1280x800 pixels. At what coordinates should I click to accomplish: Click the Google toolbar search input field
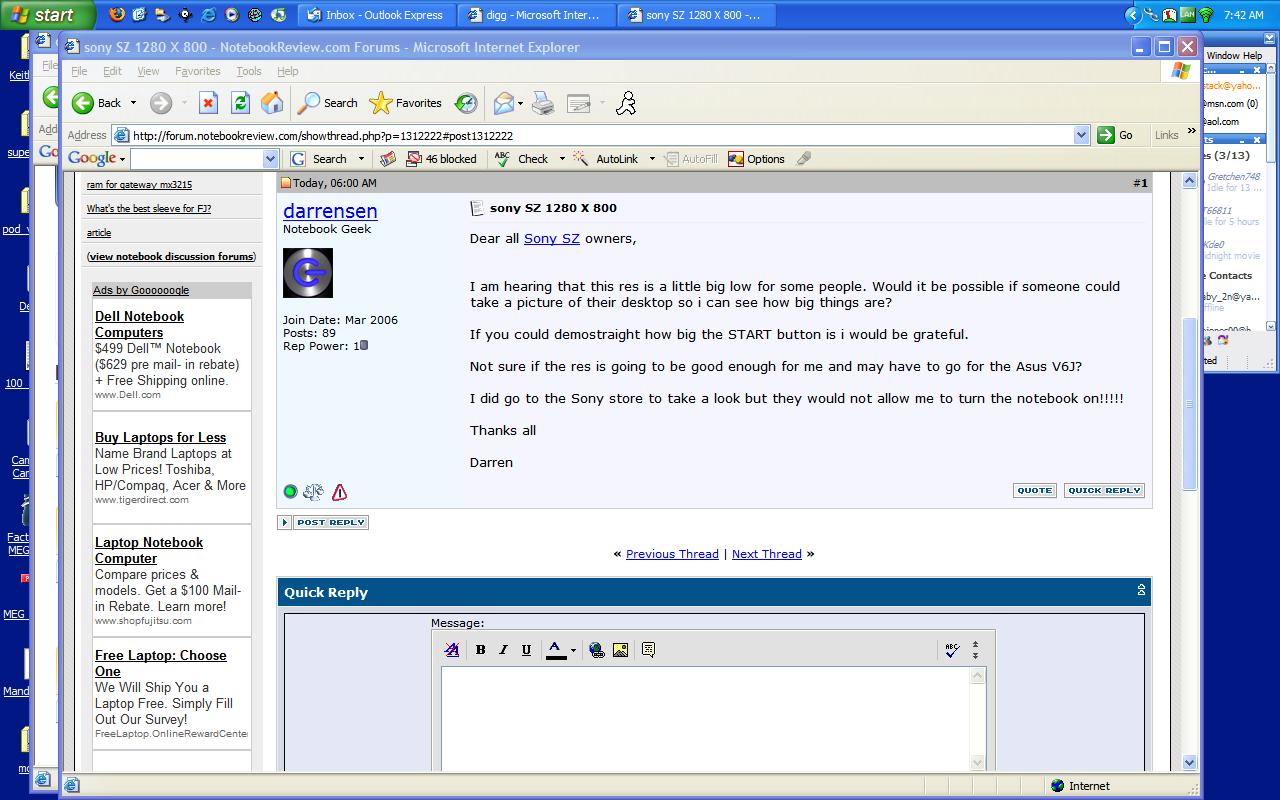pyautogui.click(x=196, y=159)
